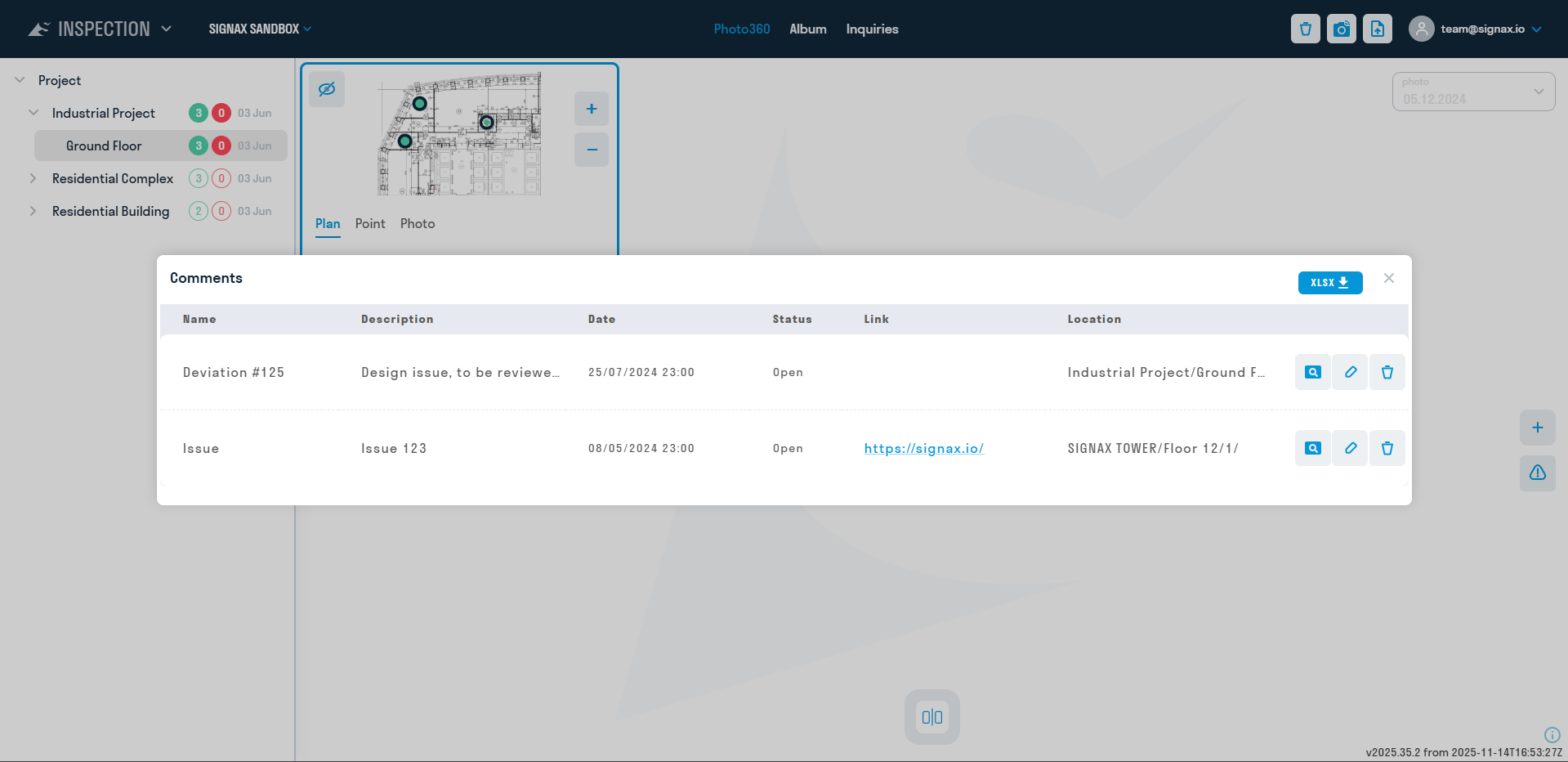Zoom out on the floor plan
1568x762 pixels.
pyautogui.click(x=592, y=150)
